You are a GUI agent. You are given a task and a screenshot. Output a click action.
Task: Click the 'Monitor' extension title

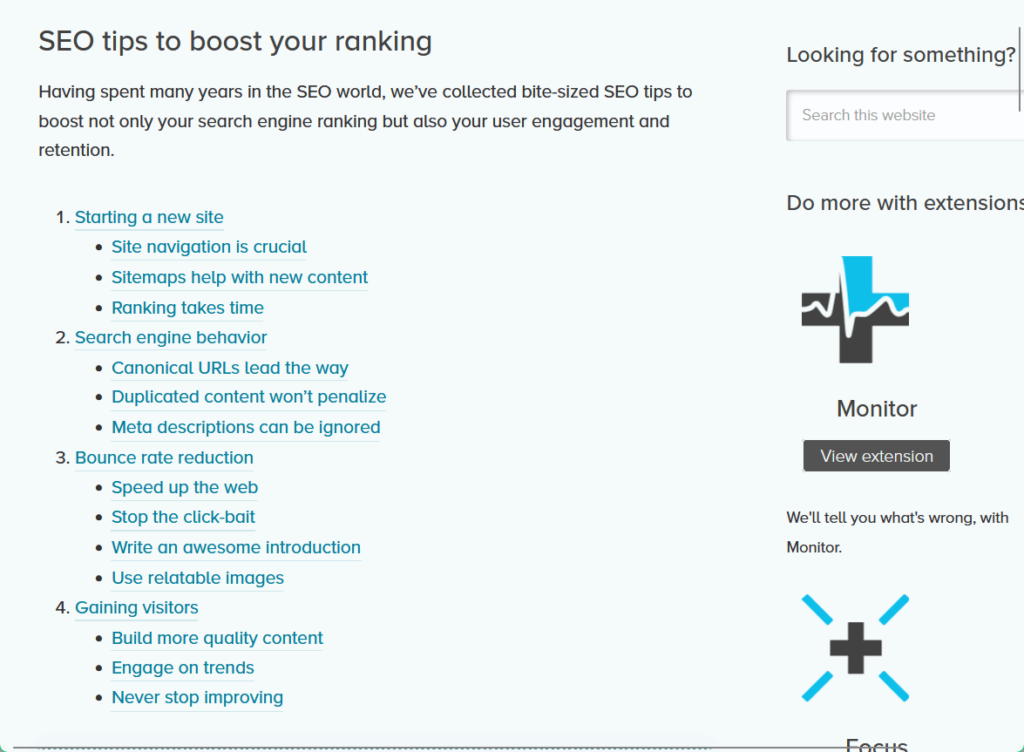click(876, 409)
